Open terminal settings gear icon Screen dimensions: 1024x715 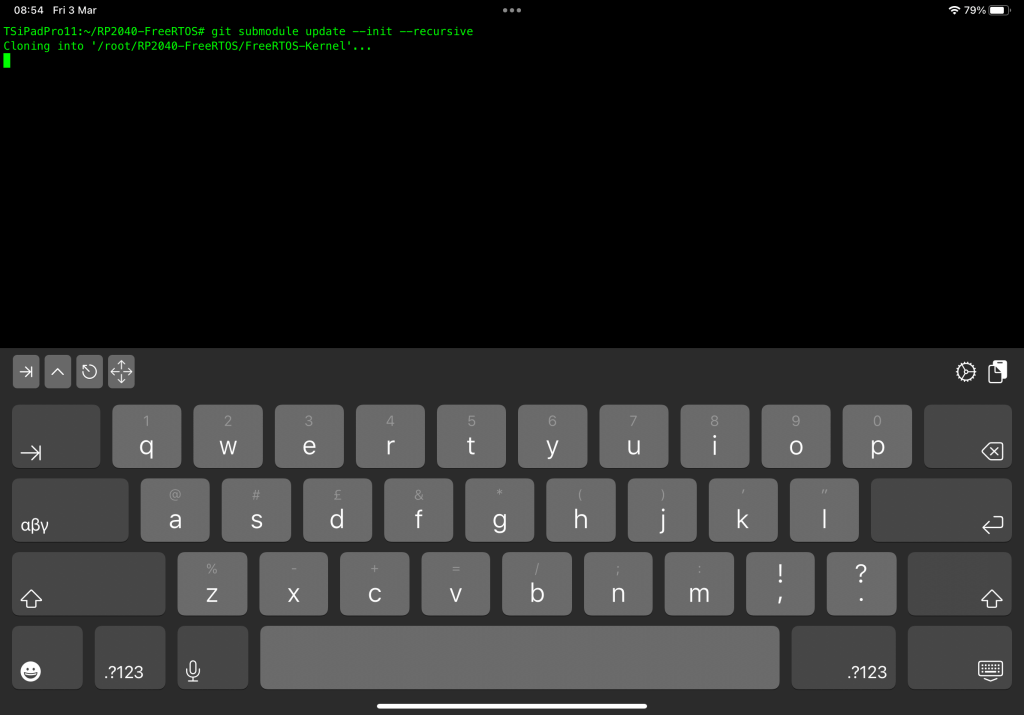pos(965,373)
